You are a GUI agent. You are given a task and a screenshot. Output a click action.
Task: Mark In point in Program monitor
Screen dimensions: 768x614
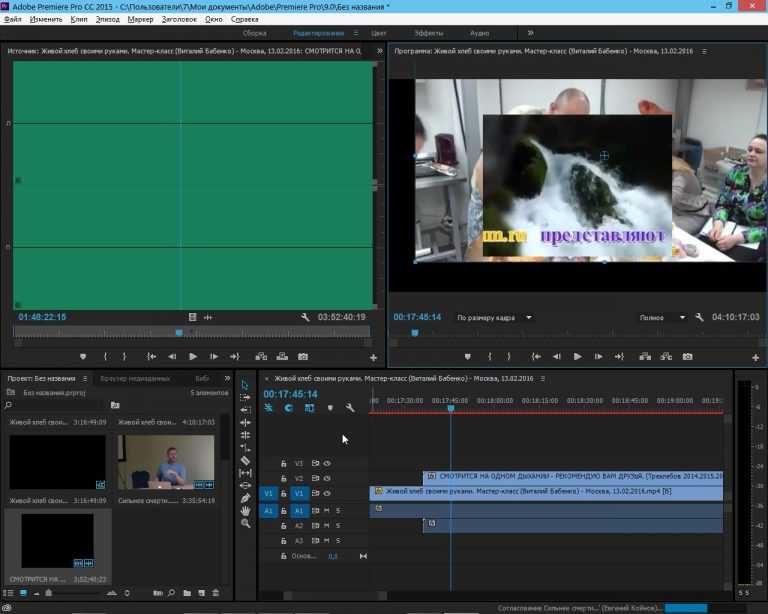pyautogui.click(x=490, y=357)
